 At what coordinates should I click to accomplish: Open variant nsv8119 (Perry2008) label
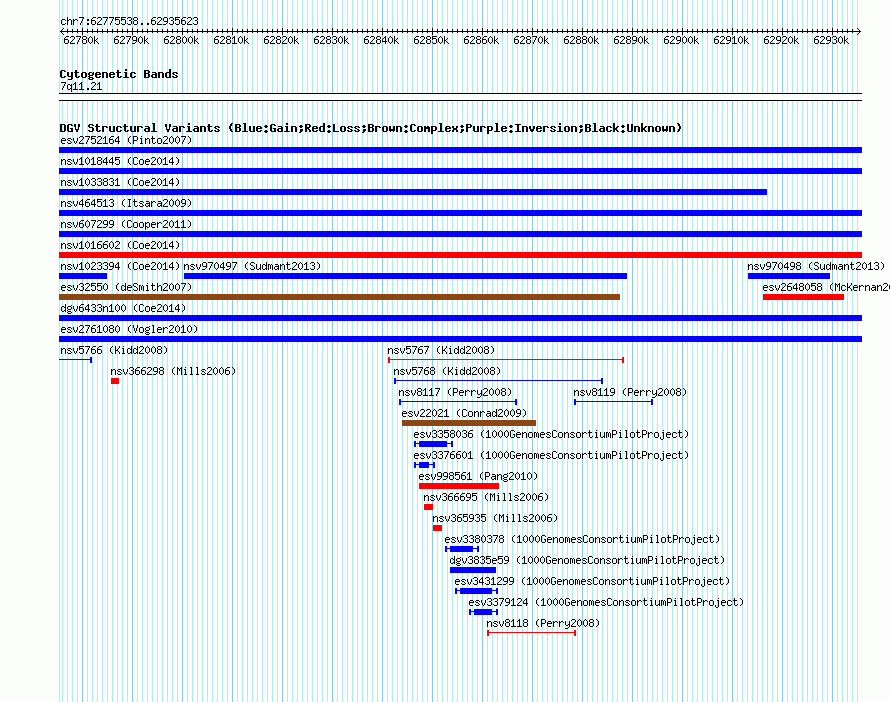630,392
